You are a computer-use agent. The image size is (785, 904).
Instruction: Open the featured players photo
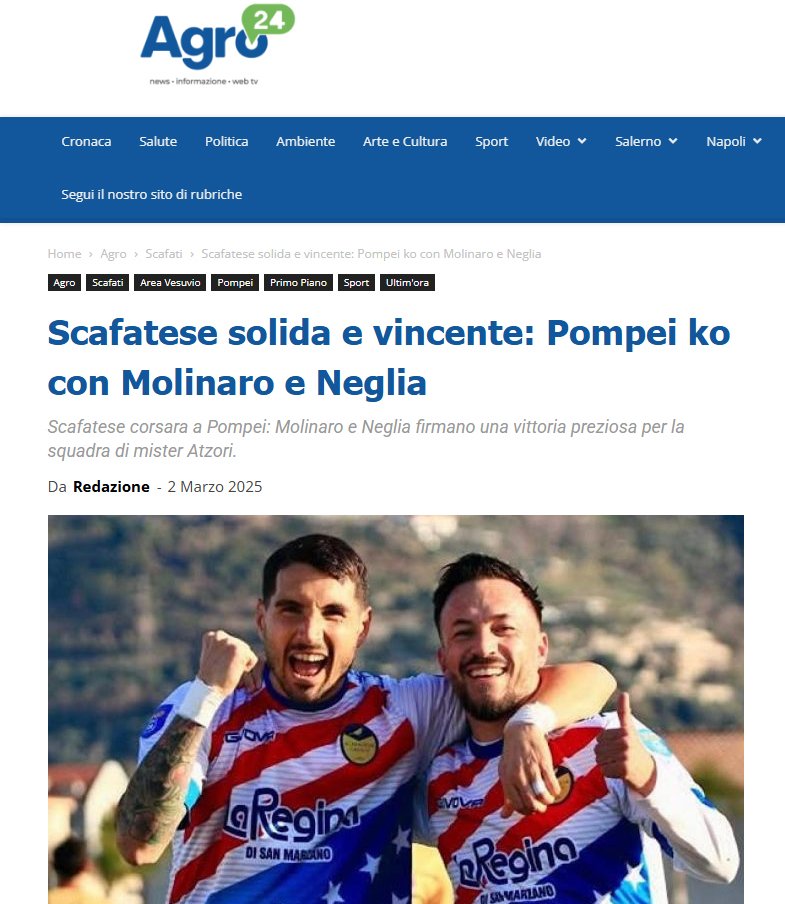click(396, 709)
